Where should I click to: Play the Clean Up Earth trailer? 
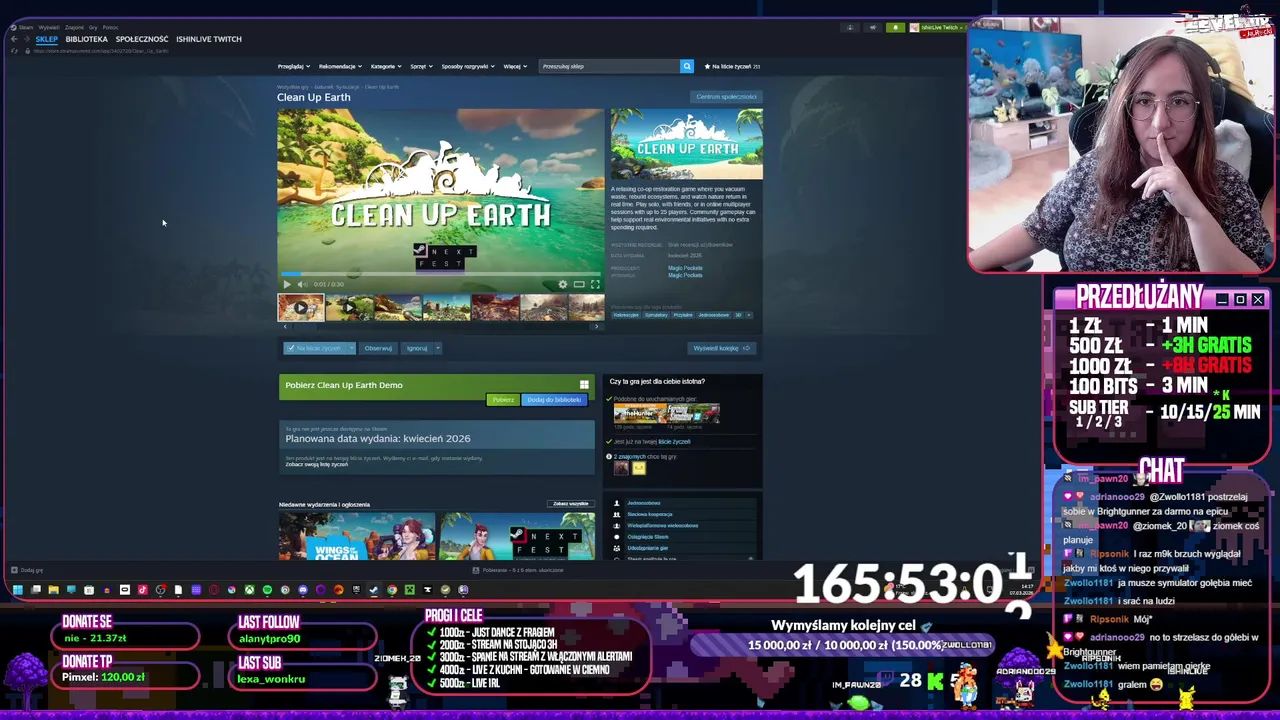coord(287,284)
